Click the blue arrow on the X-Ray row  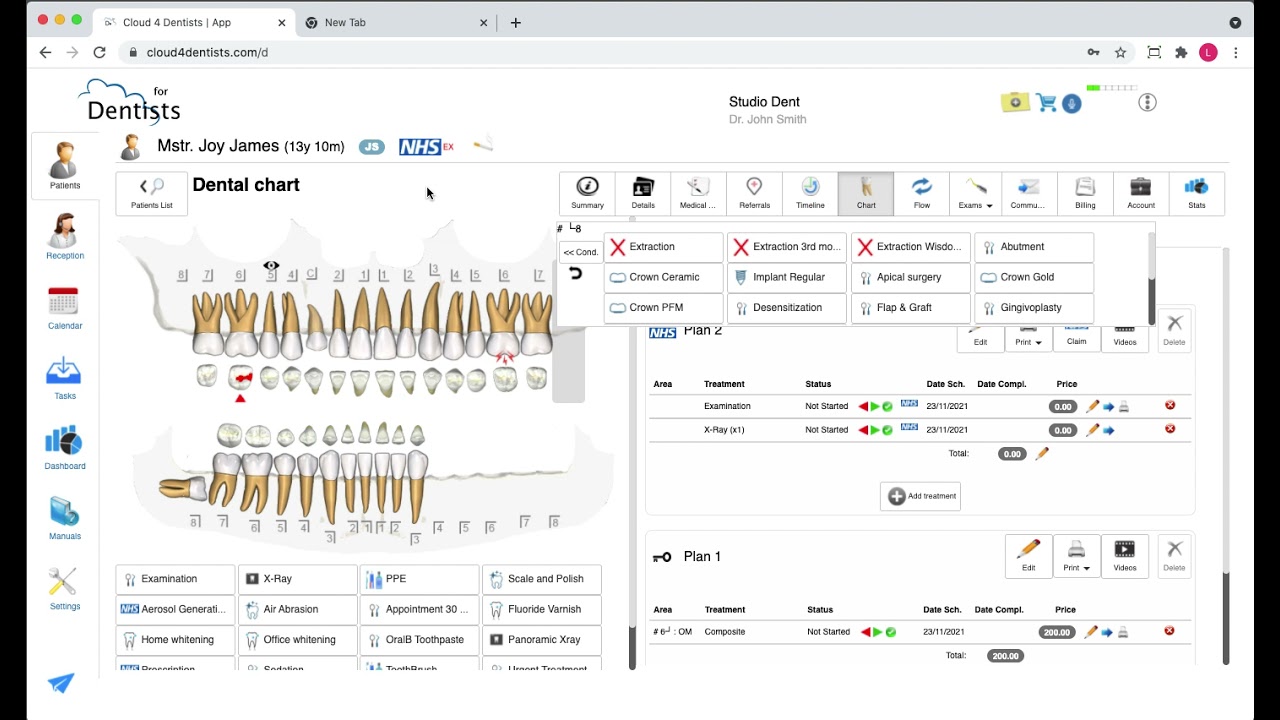point(1108,431)
